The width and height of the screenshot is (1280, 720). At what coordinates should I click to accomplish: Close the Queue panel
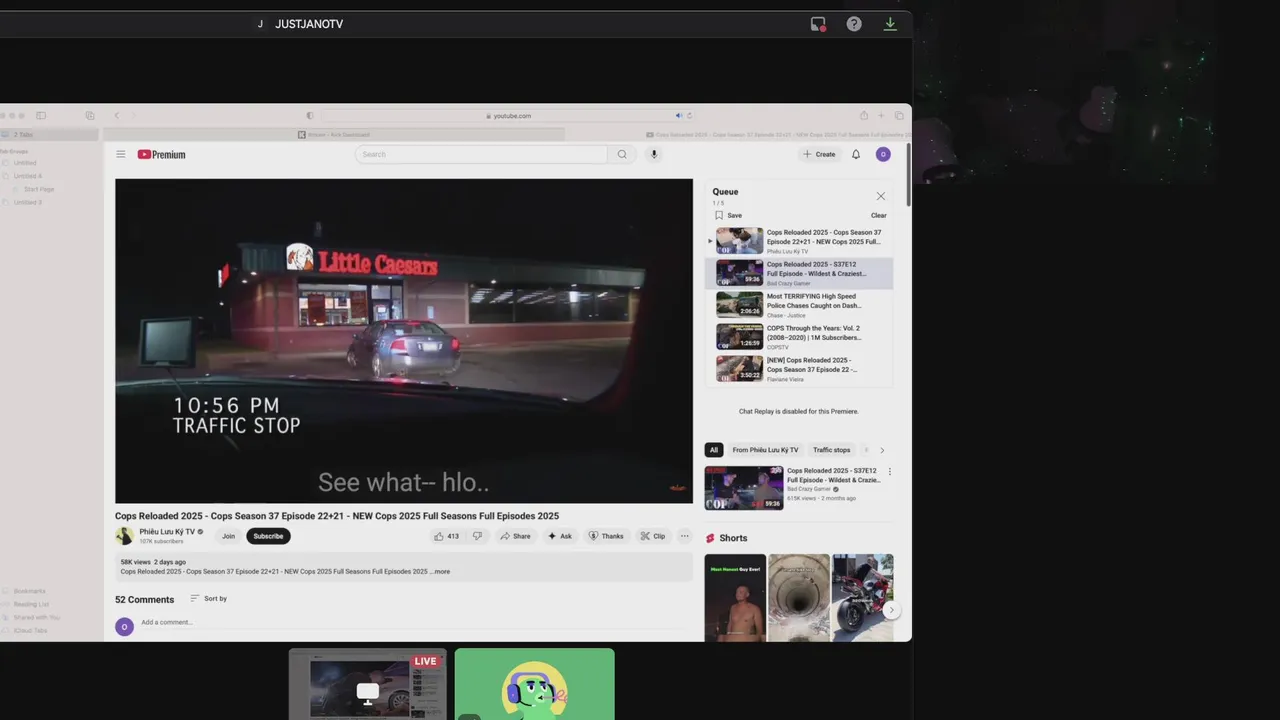pyautogui.click(x=880, y=196)
